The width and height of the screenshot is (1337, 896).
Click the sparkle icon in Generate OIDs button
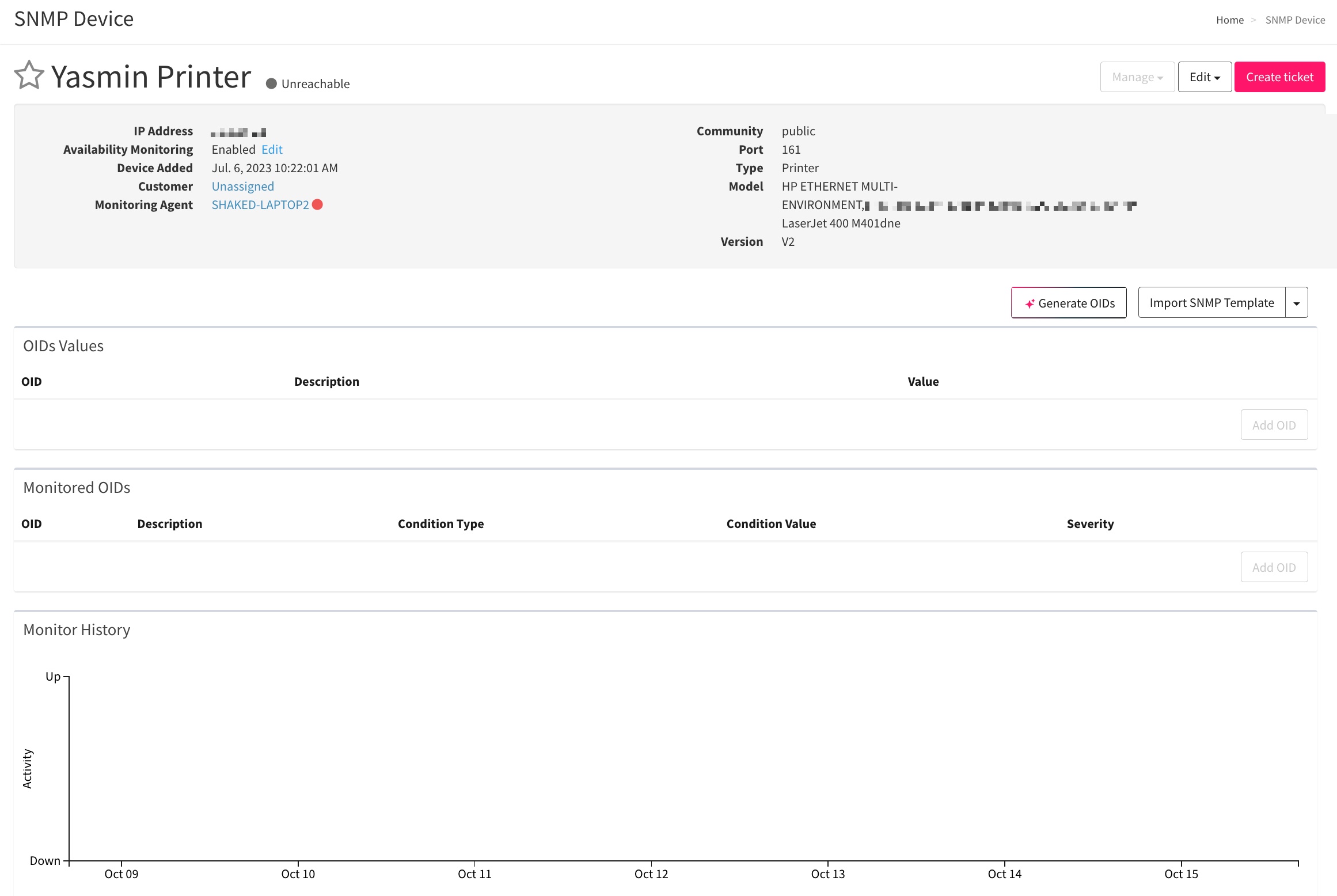point(1031,303)
